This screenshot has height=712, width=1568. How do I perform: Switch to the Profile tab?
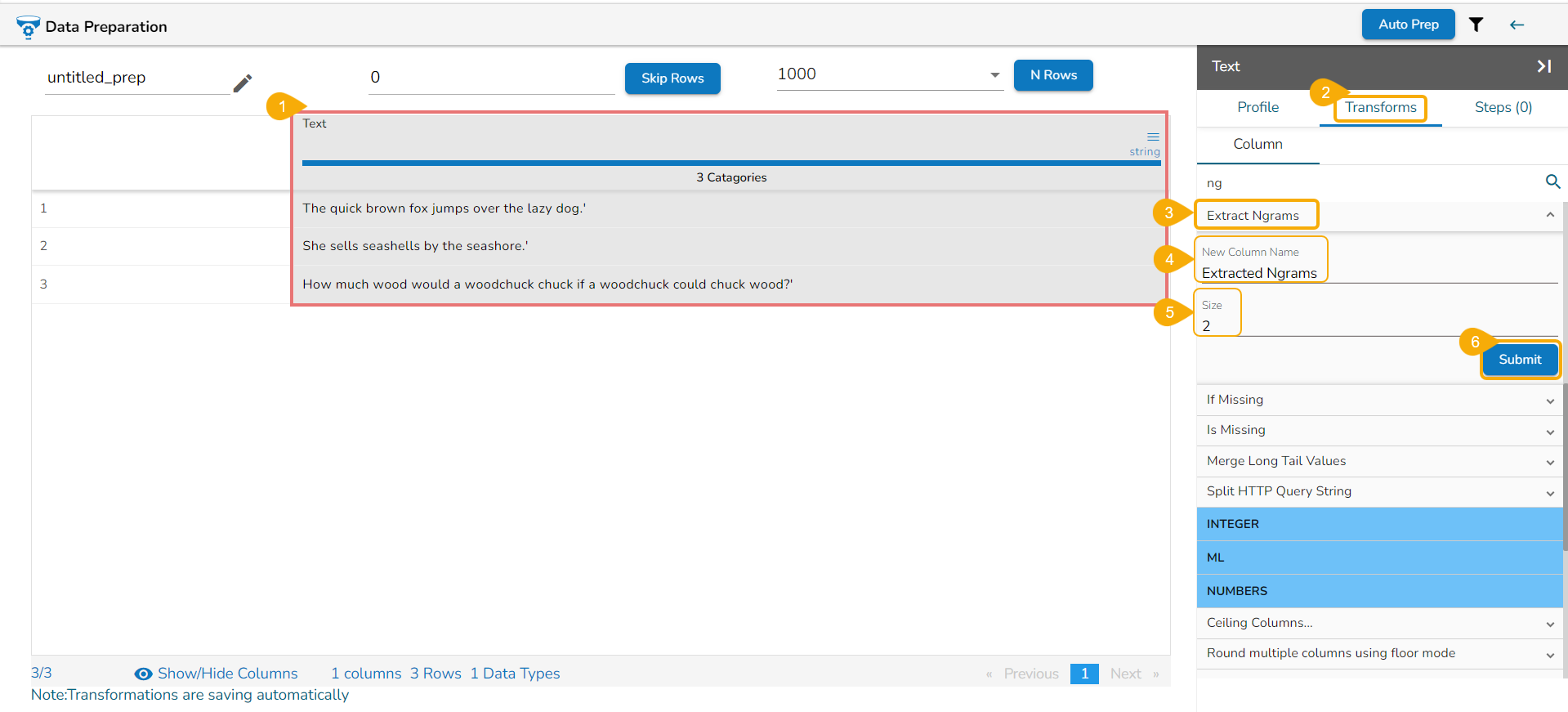[x=1258, y=107]
